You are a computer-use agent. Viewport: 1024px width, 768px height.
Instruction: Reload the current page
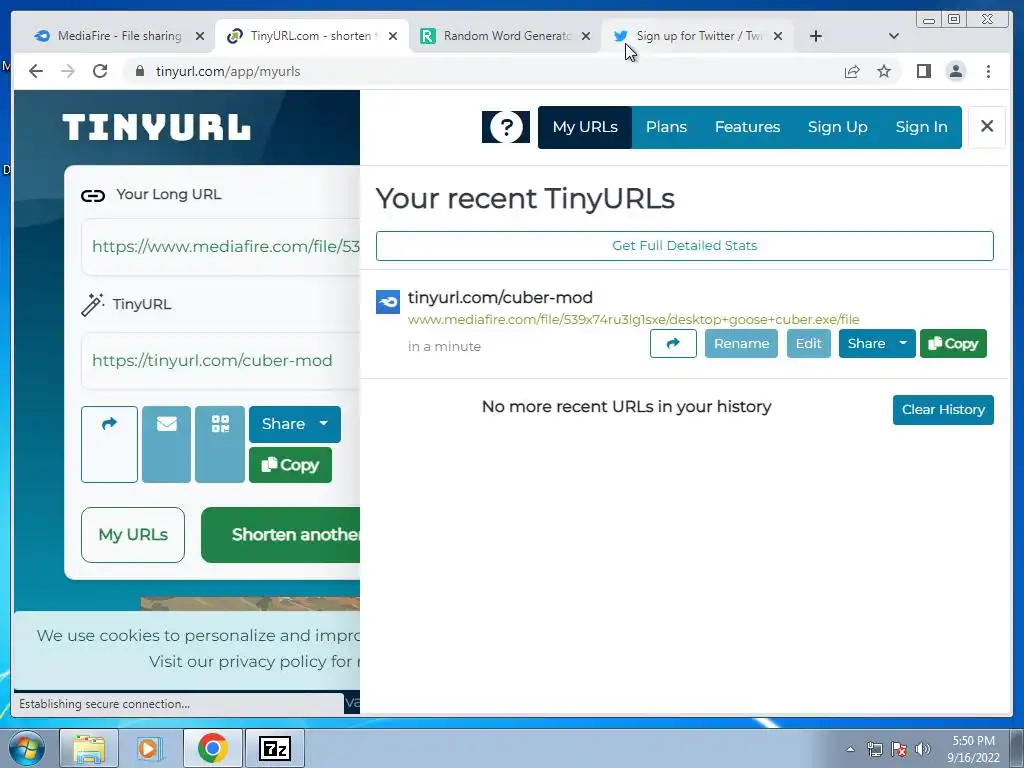click(100, 71)
